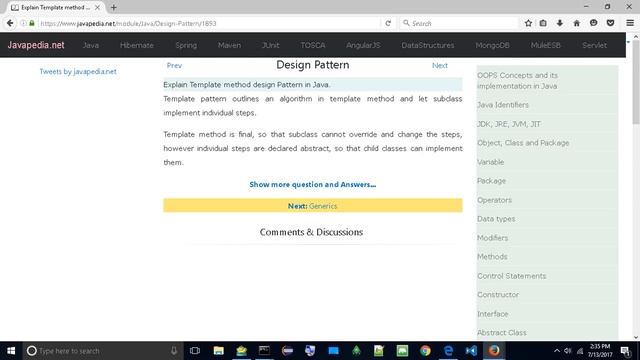The image size is (640, 360).
Task: Open the Windows Start menu
Action: pyautogui.click(x=11, y=351)
